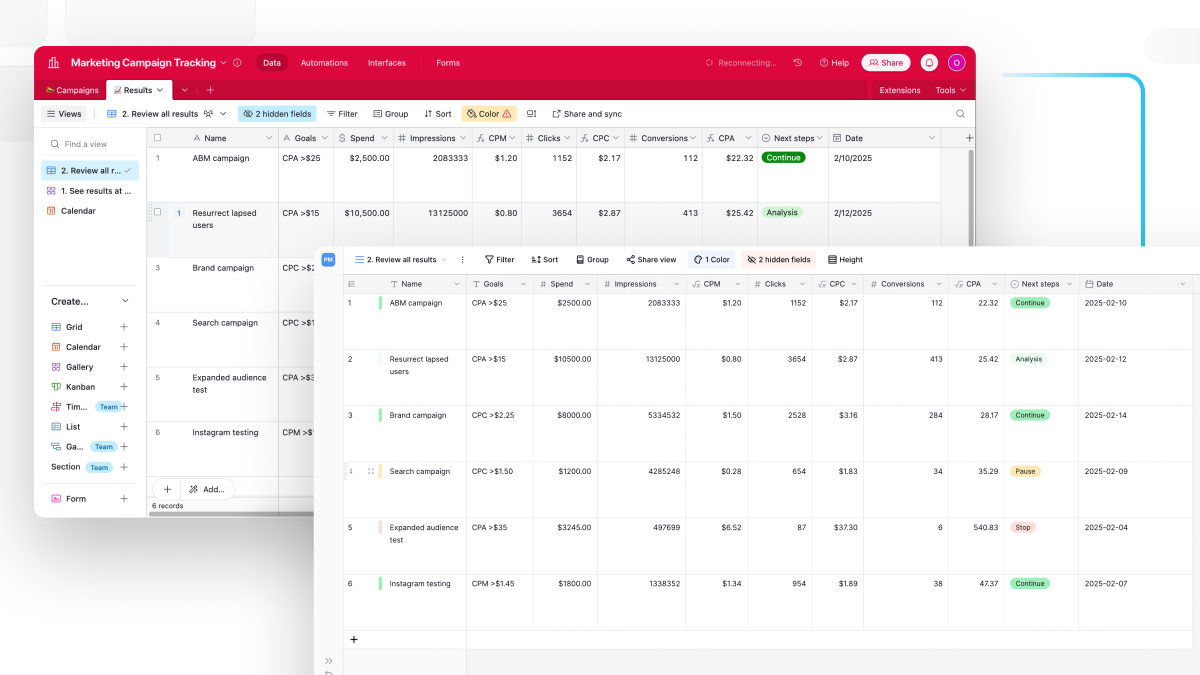Add a row with plus in front grid

353,640
